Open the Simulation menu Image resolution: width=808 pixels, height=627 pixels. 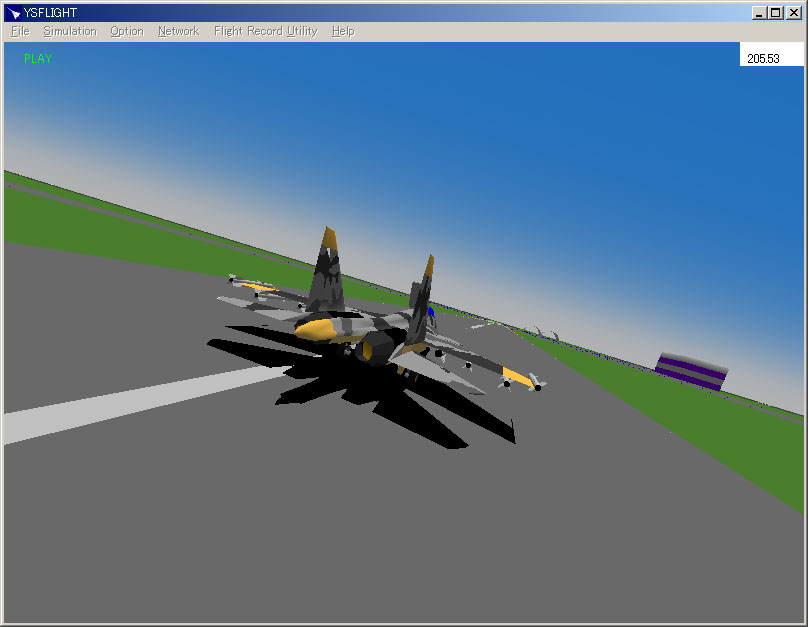click(70, 31)
